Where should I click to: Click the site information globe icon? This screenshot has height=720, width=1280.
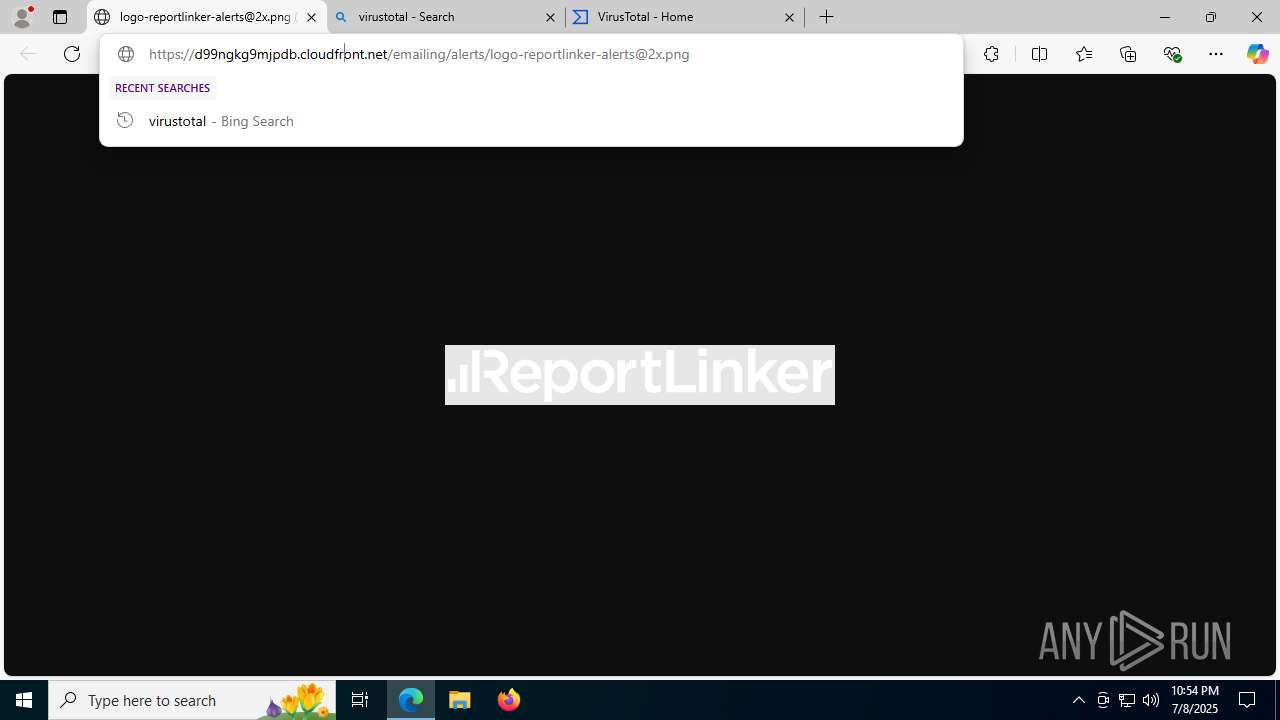[x=126, y=54]
